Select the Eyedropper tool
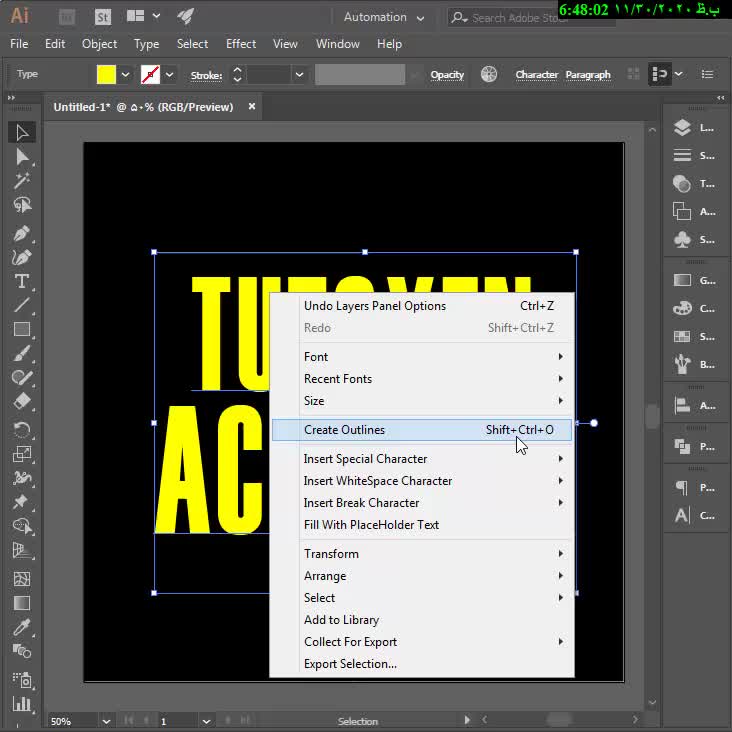 coord(21,627)
